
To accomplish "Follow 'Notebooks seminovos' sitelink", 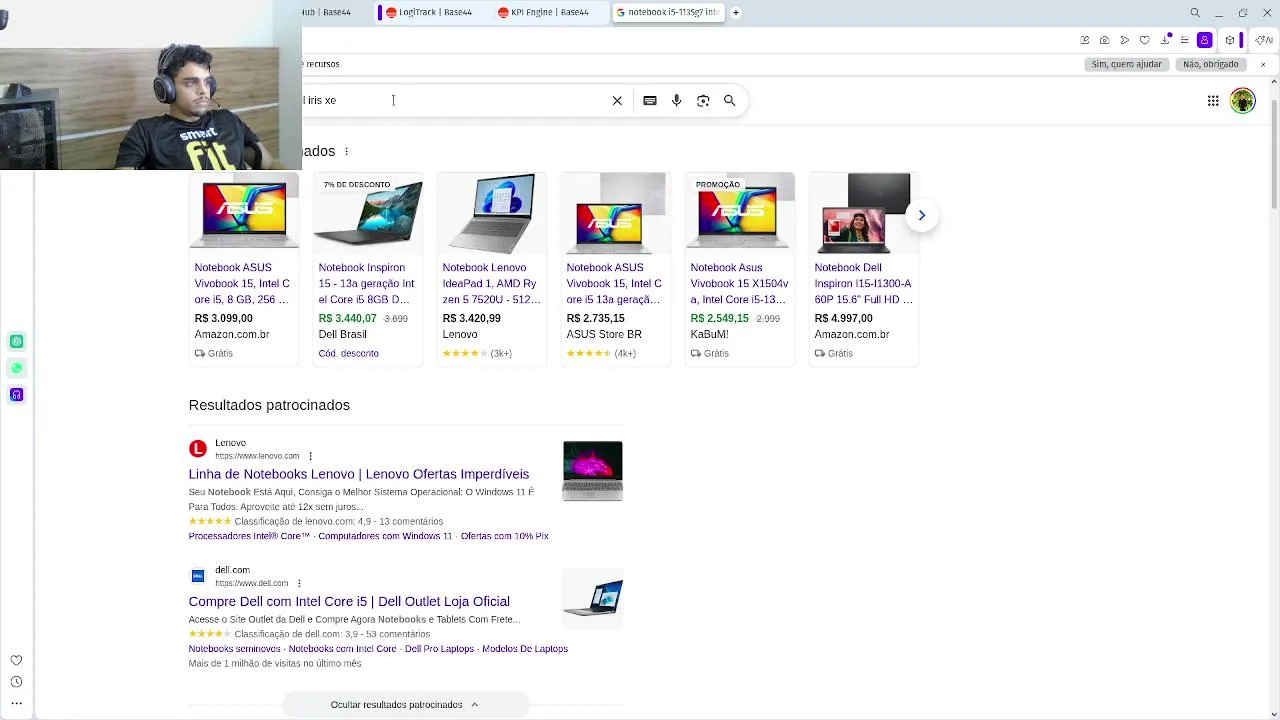I will [x=235, y=649].
